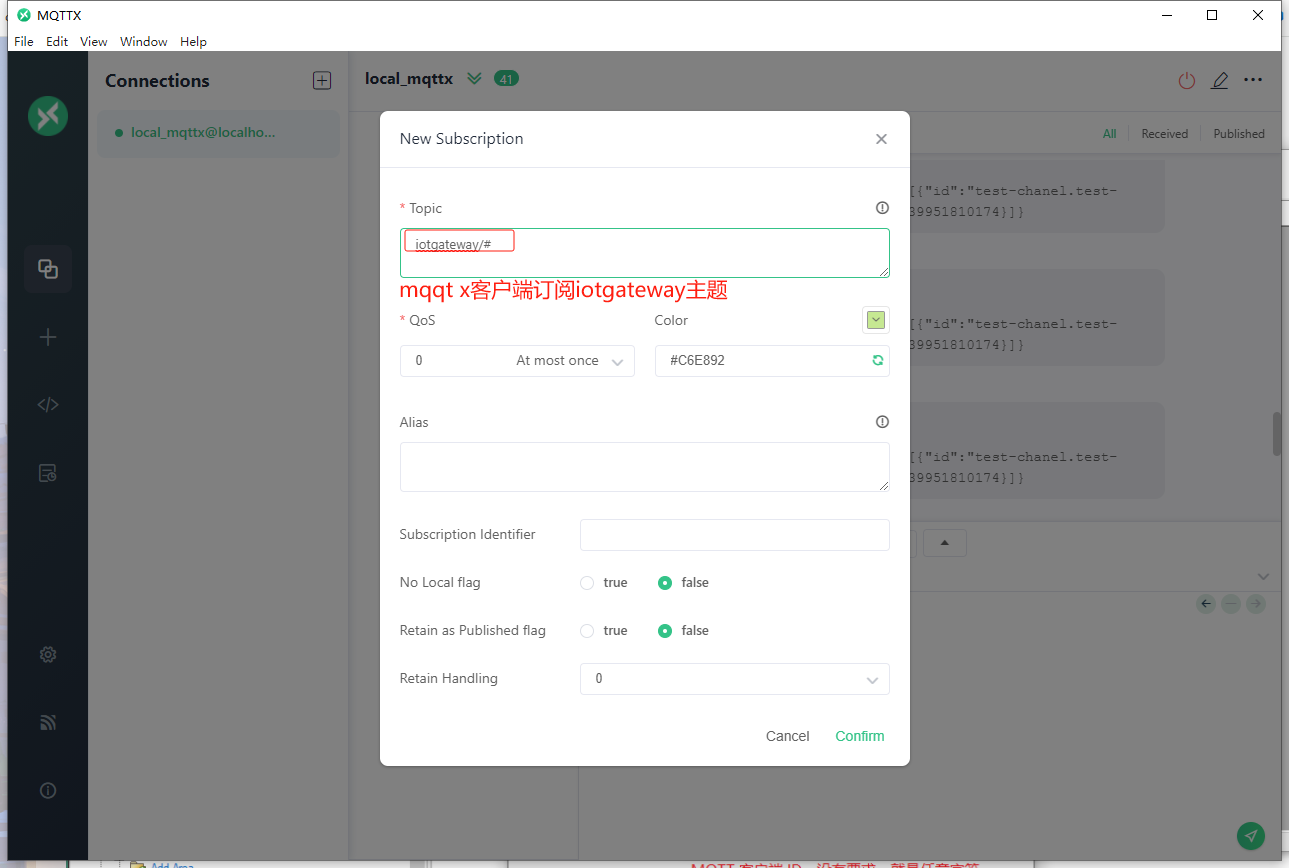Click the local_mqttx connection title
Image resolution: width=1289 pixels, height=868 pixels.
pyautogui.click(x=409, y=79)
